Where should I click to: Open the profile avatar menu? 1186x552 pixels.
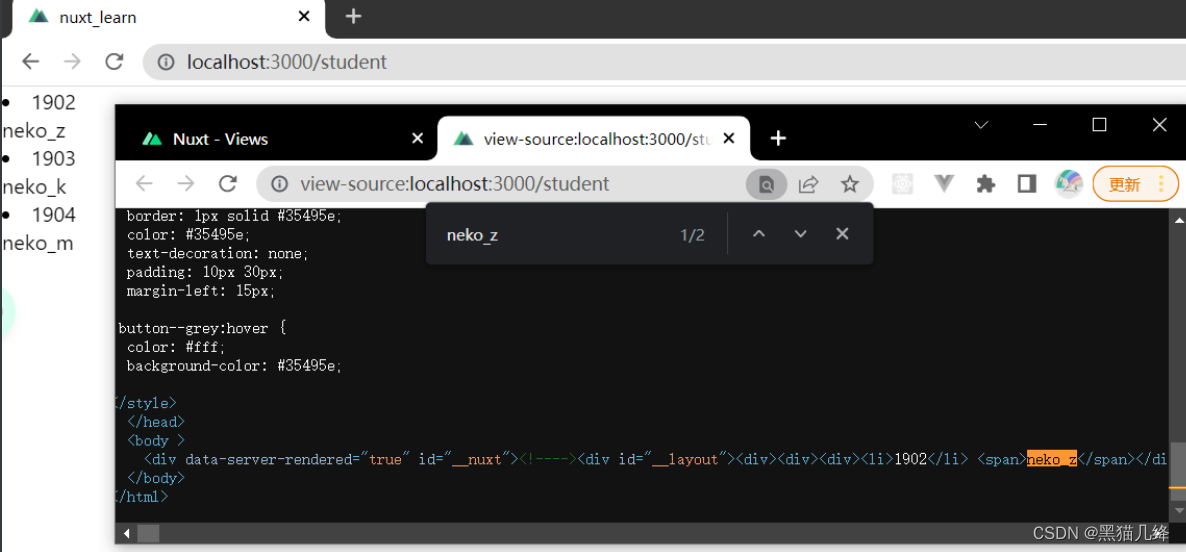(x=1069, y=184)
